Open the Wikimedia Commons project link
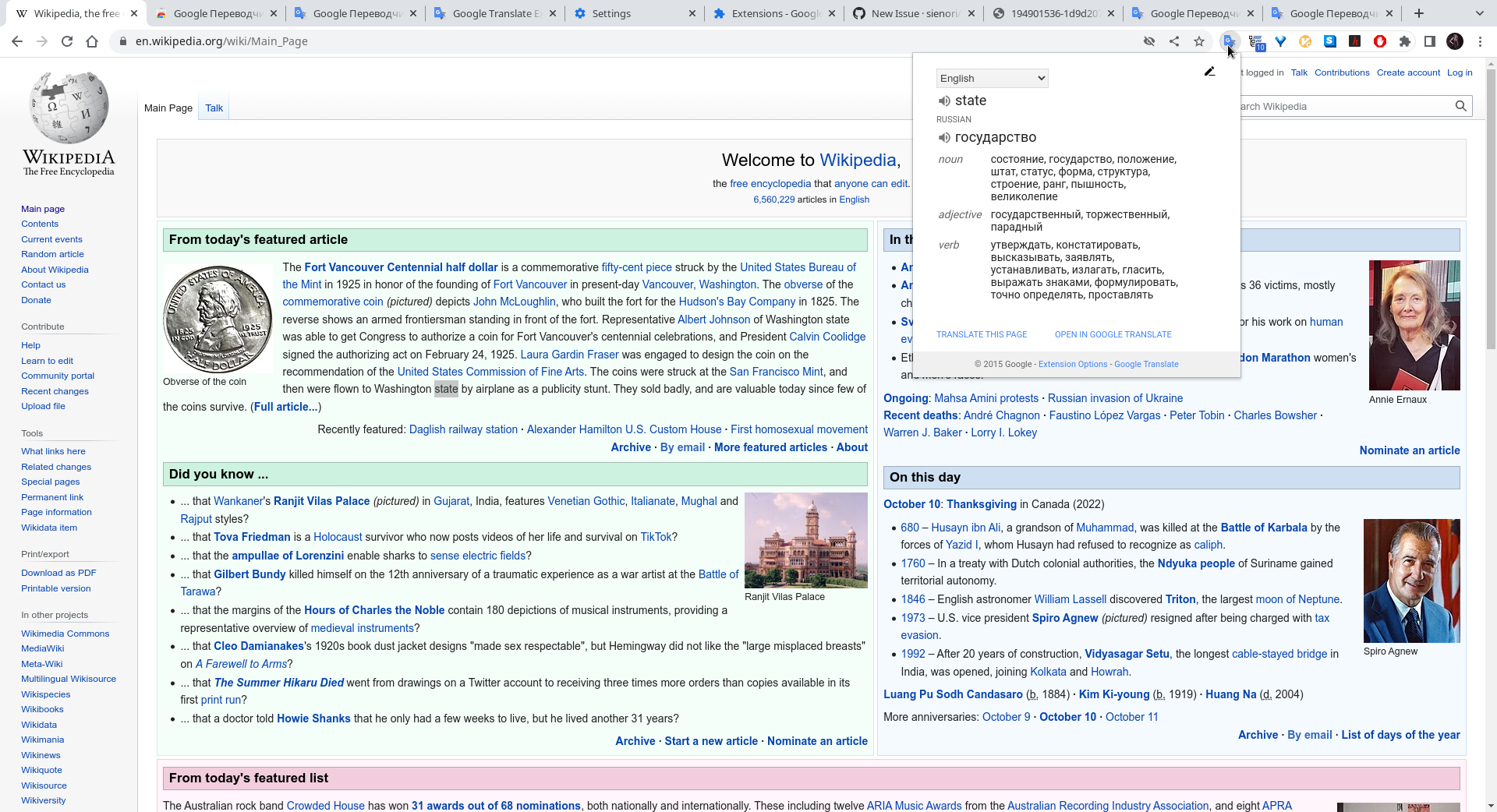1497x812 pixels. click(65, 634)
